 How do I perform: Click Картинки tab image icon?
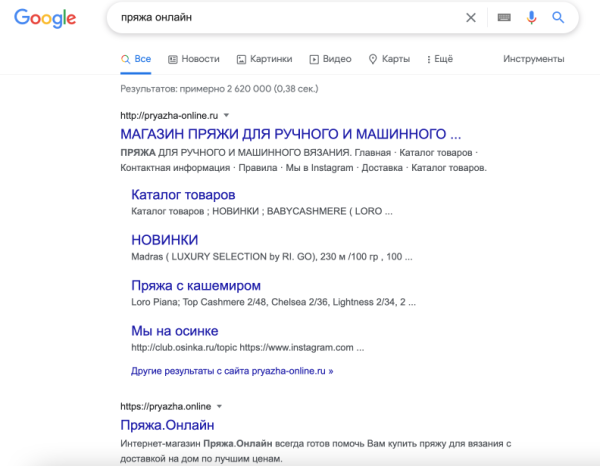pos(241,59)
